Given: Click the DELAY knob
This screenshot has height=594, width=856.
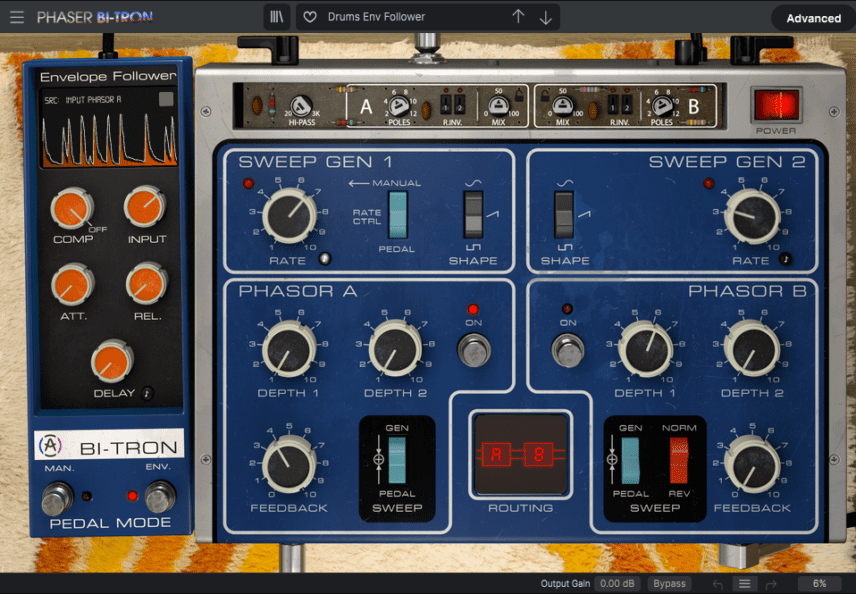Looking at the screenshot, I should click(112, 361).
